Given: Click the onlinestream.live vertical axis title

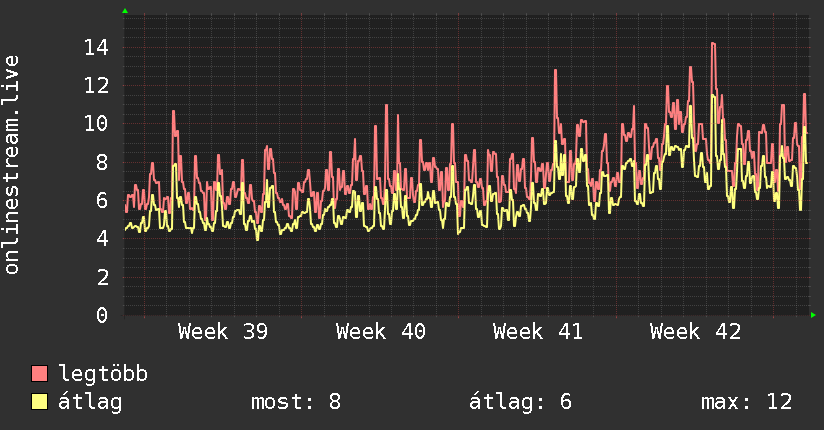Looking at the screenshot, I should pos(12,165).
